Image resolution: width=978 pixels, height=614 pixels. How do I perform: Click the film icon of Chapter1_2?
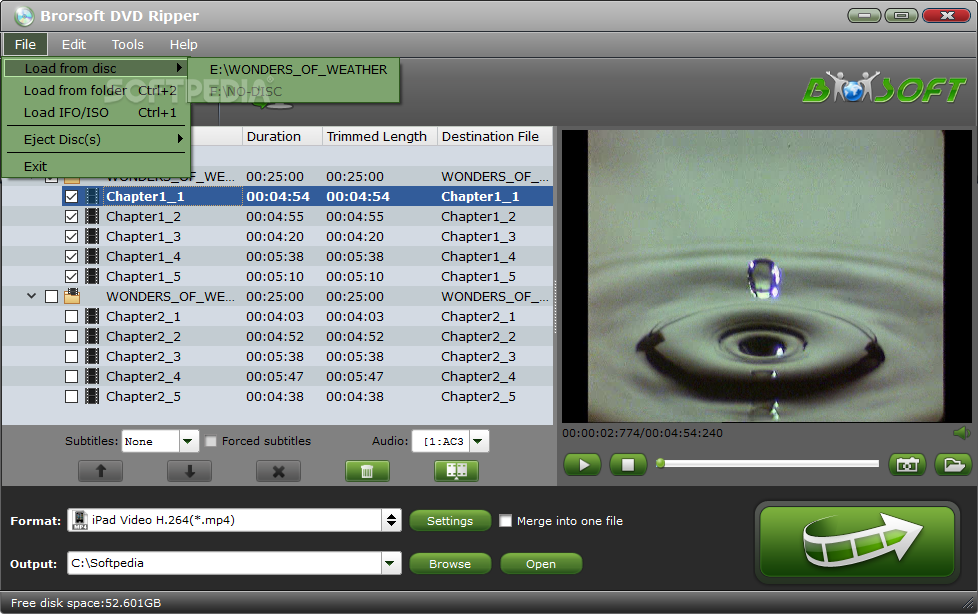point(92,217)
